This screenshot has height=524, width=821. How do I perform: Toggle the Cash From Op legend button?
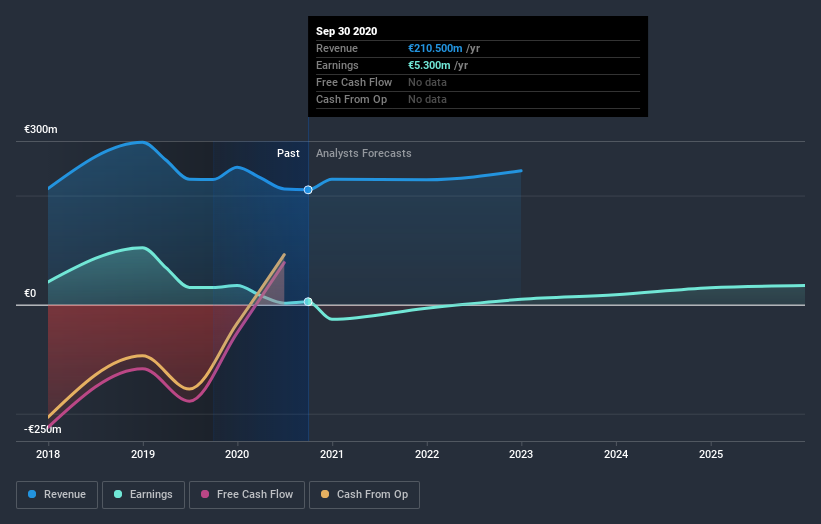[364, 495]
